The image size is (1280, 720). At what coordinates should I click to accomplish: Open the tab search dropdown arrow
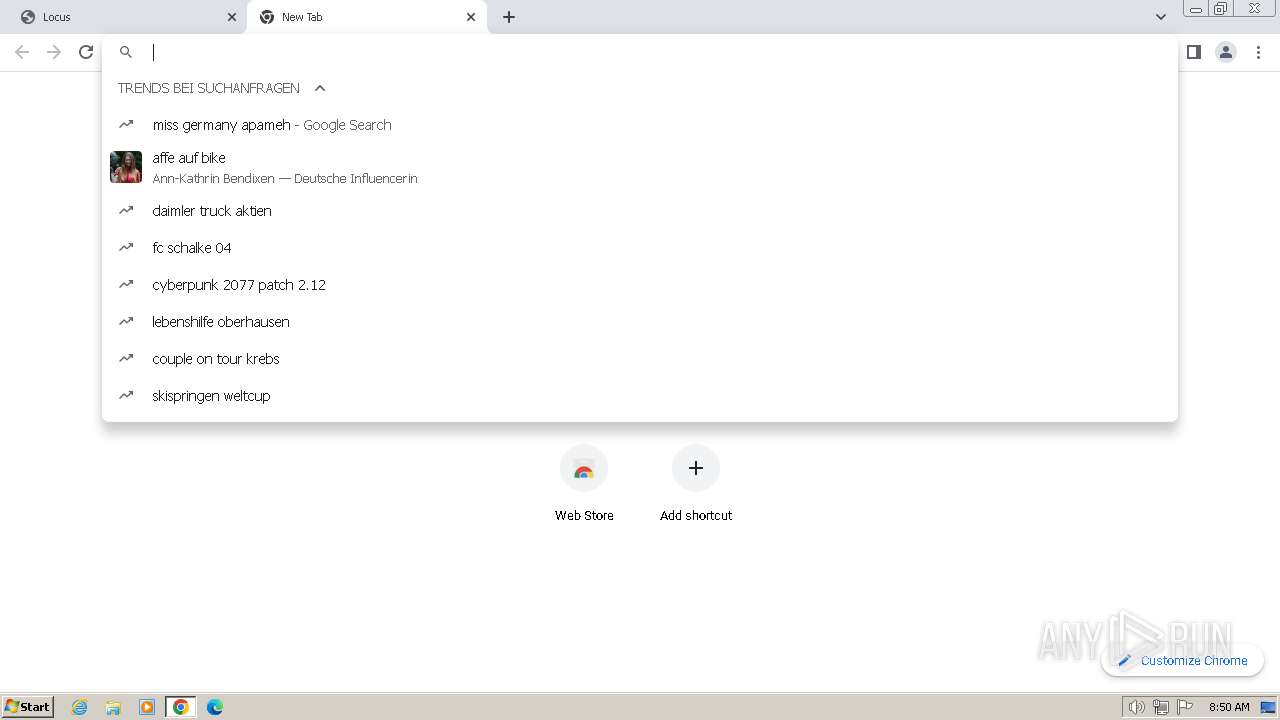pyautogui.click(x=1161, y=17)
